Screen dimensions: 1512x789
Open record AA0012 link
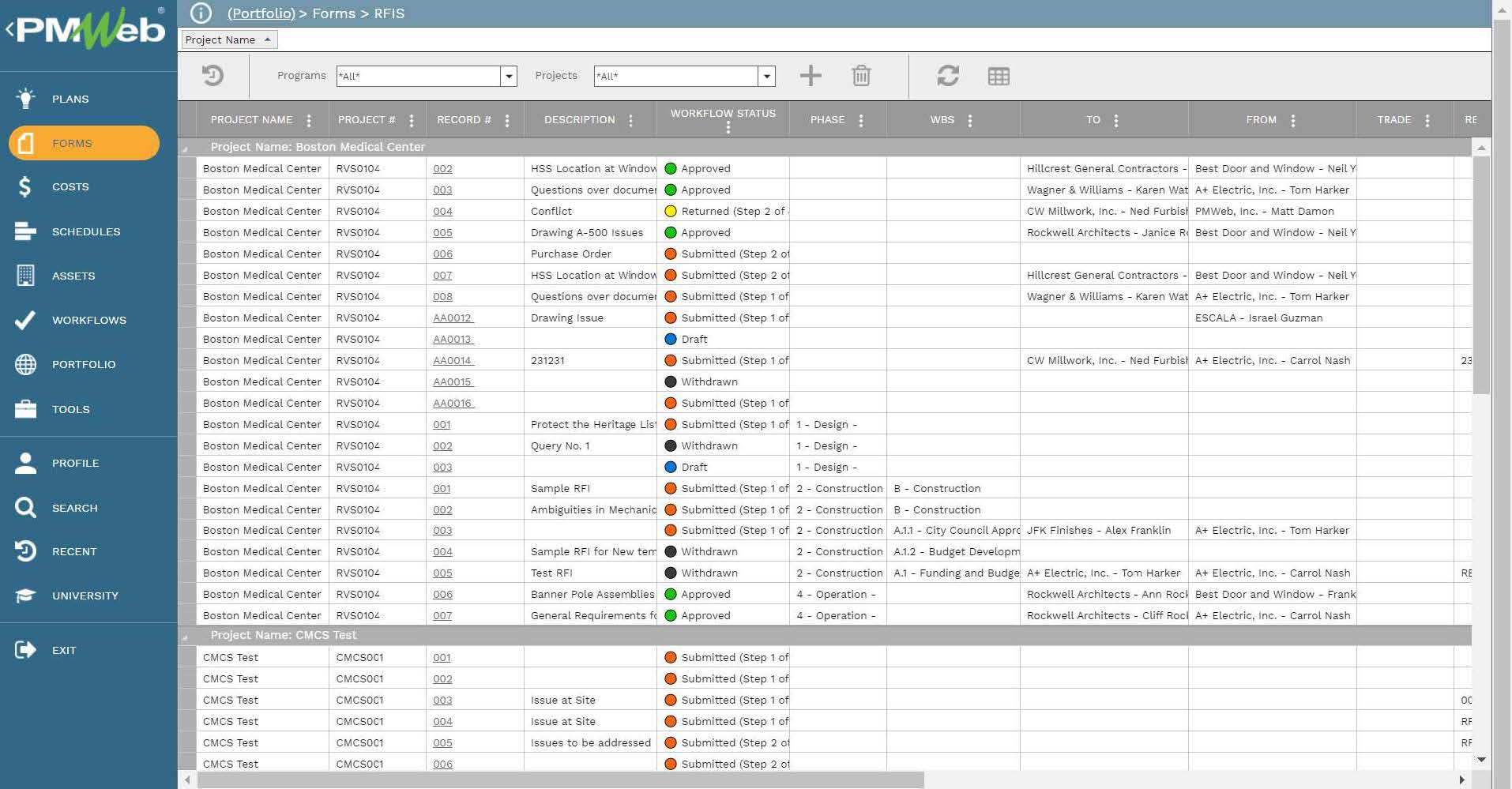pos(452,317)
